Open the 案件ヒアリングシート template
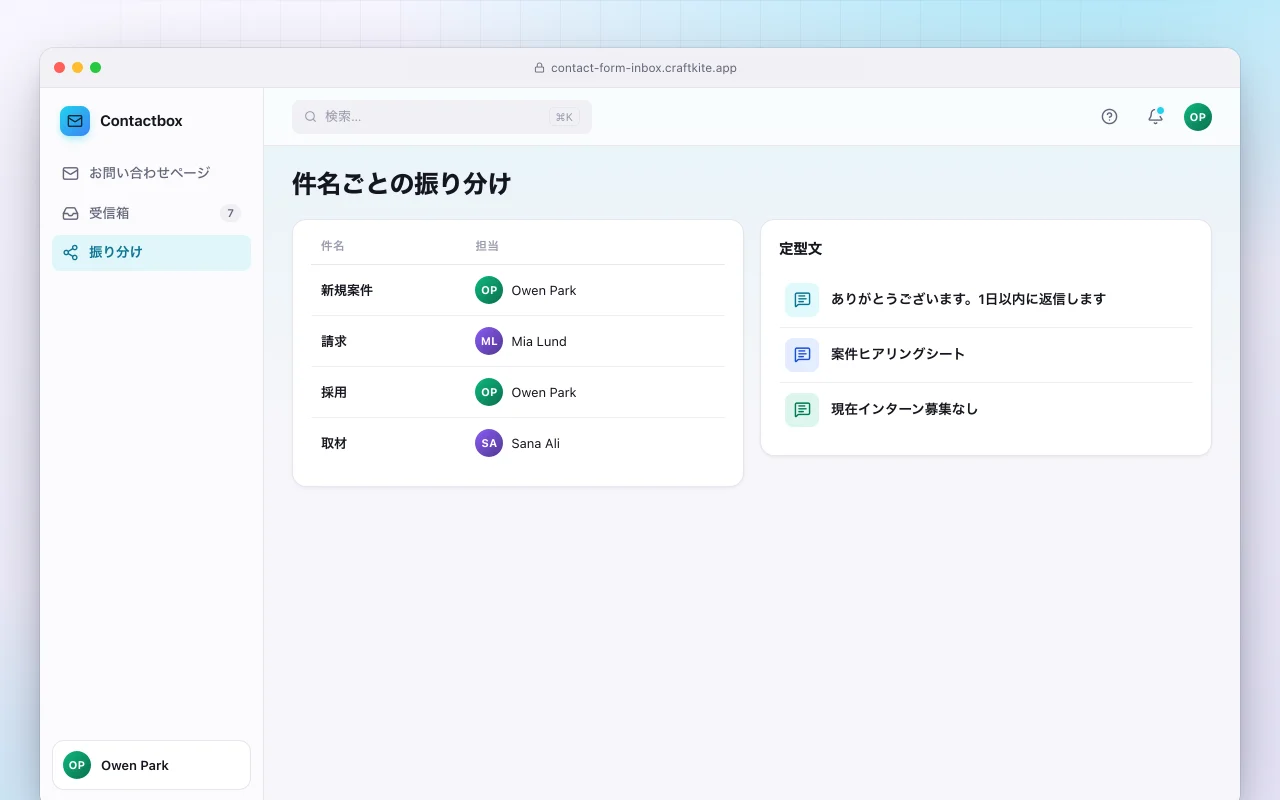This screenshot has height=800, width=1280. tap(986, 354)
